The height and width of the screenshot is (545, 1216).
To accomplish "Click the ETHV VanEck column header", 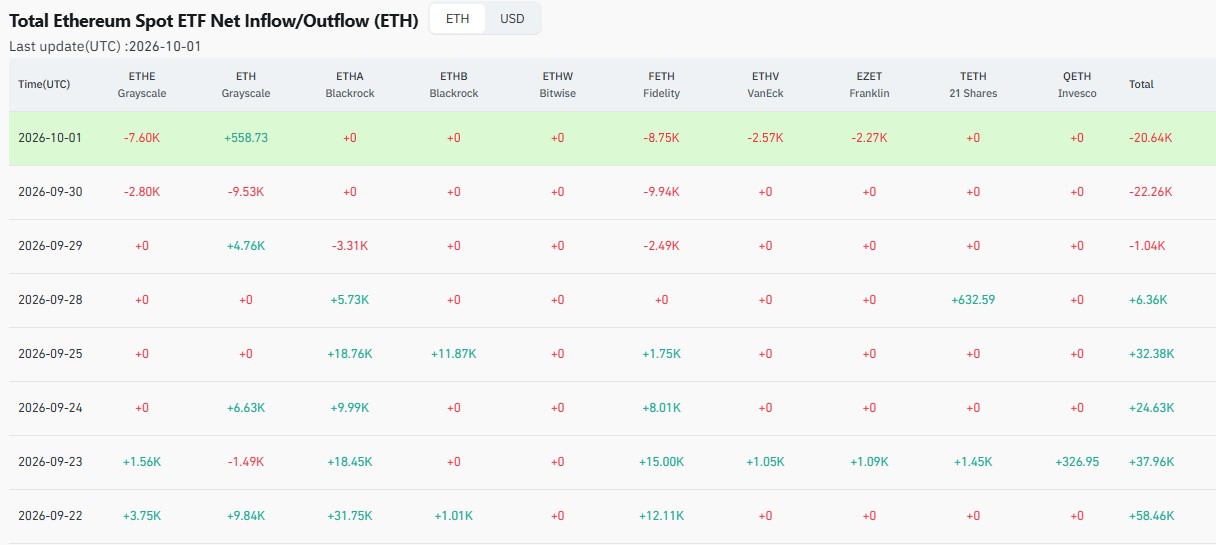I will [766, 84].
